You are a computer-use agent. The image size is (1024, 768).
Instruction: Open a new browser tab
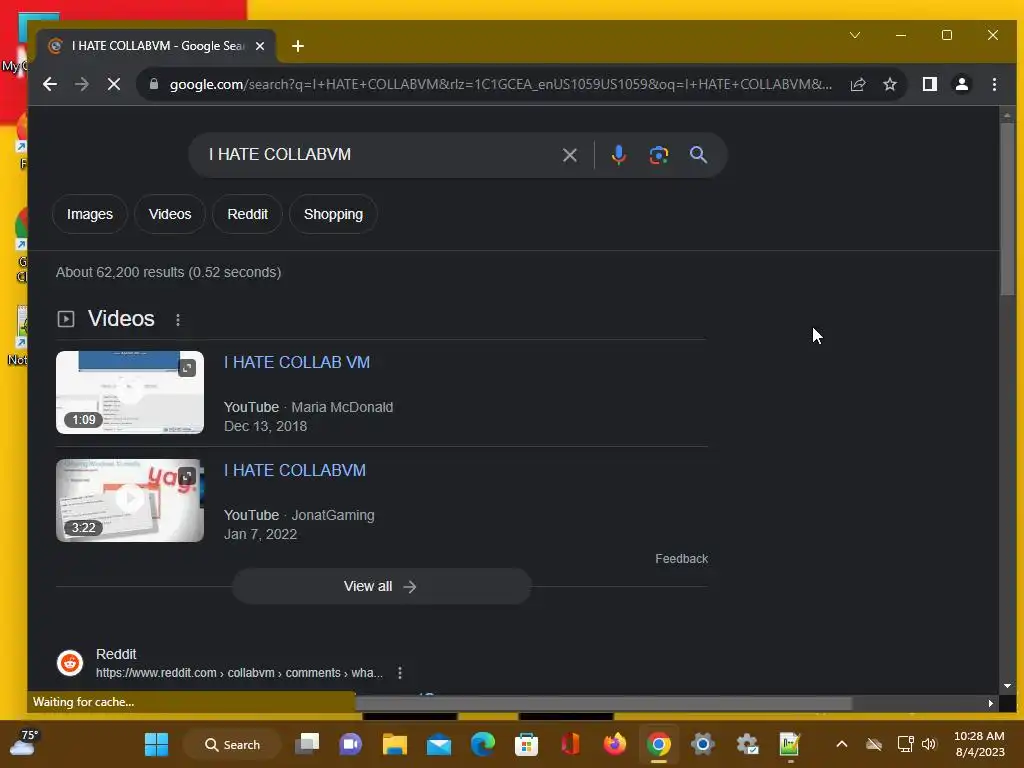[298, 46]
